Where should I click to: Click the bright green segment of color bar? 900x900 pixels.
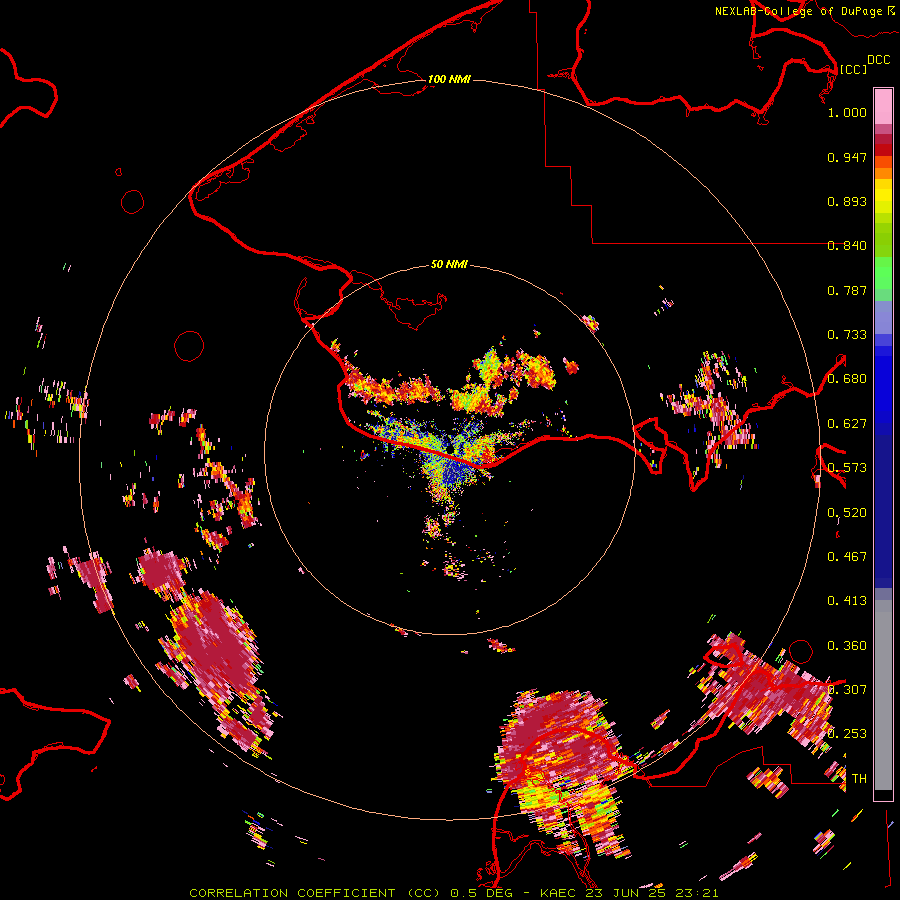pos(883,272)
